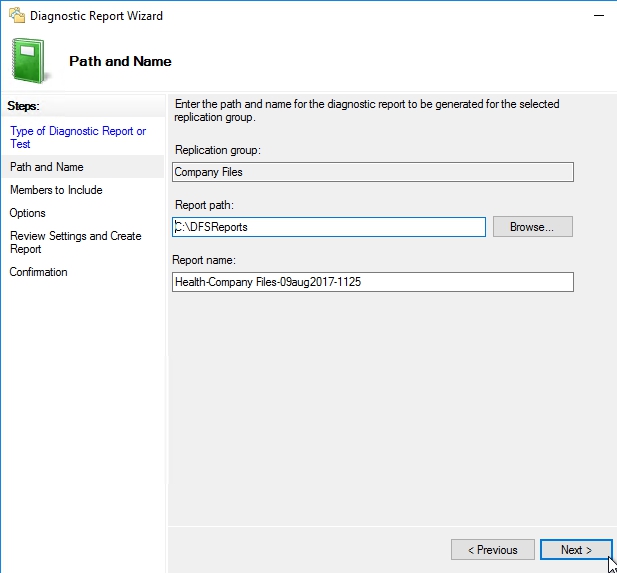Click the Steps header in the sidebar
Image resolution: width=617 pixels, height=573 pixels.
[28, 105]
